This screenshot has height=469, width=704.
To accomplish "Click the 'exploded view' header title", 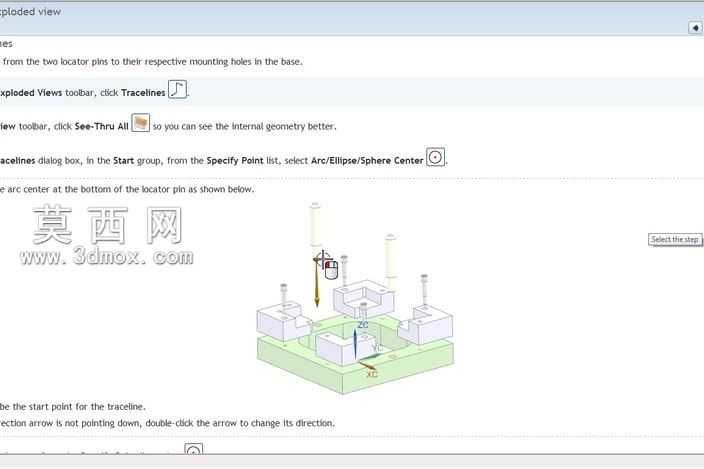I will click(30, 12).
